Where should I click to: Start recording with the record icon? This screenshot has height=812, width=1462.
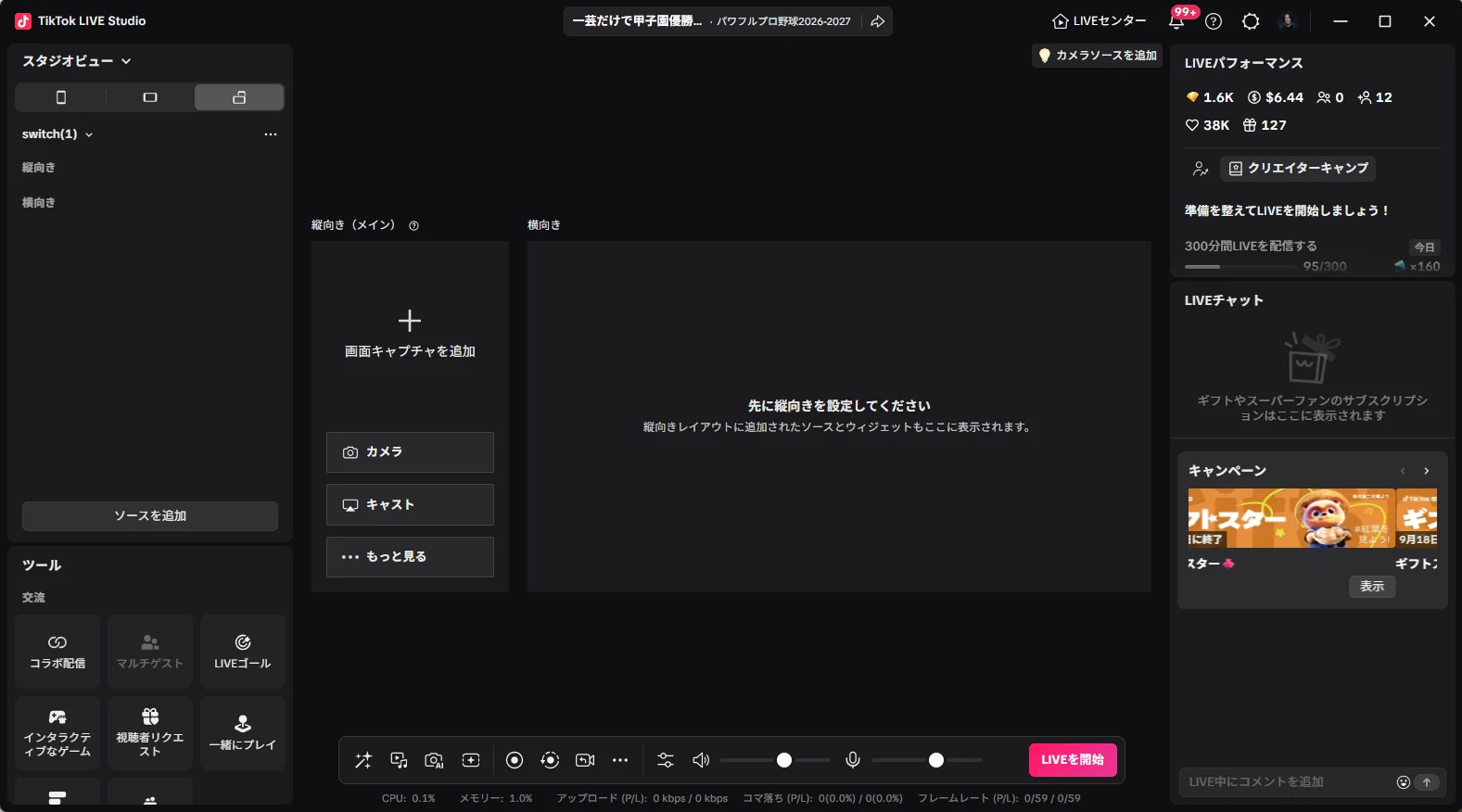pyautogui.click(x=515, y=760)
